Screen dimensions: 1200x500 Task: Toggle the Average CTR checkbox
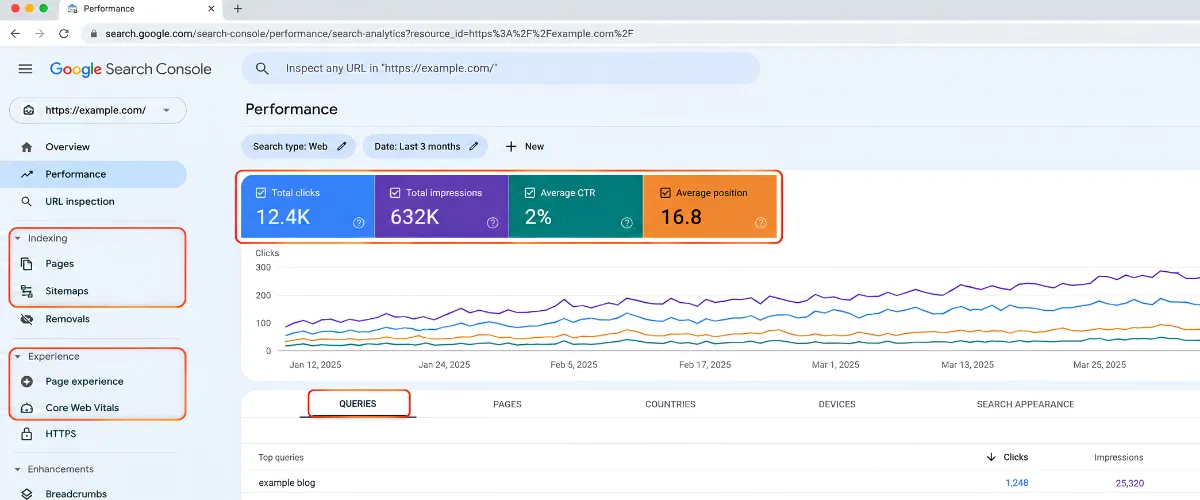coord(529,193)
